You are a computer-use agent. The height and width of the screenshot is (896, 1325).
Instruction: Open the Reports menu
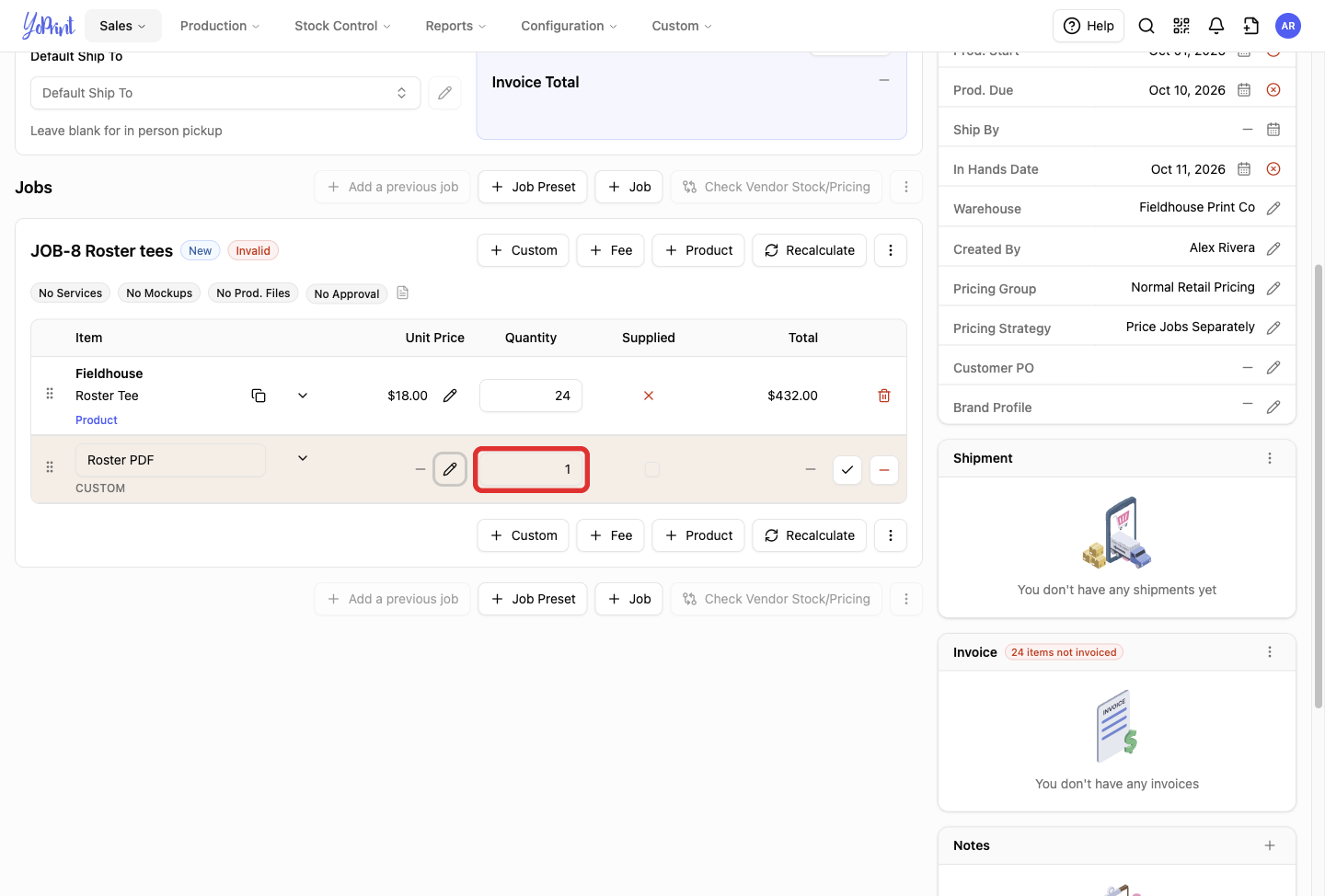pyautogui.click(x=455, y=26)
